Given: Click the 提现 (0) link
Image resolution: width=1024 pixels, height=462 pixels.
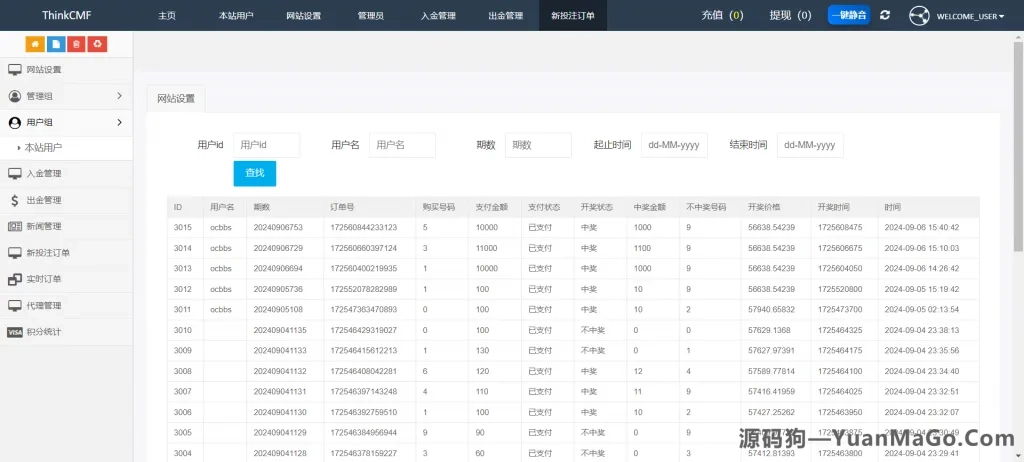Looking at the screenshot, I should (x=791, y=15).
